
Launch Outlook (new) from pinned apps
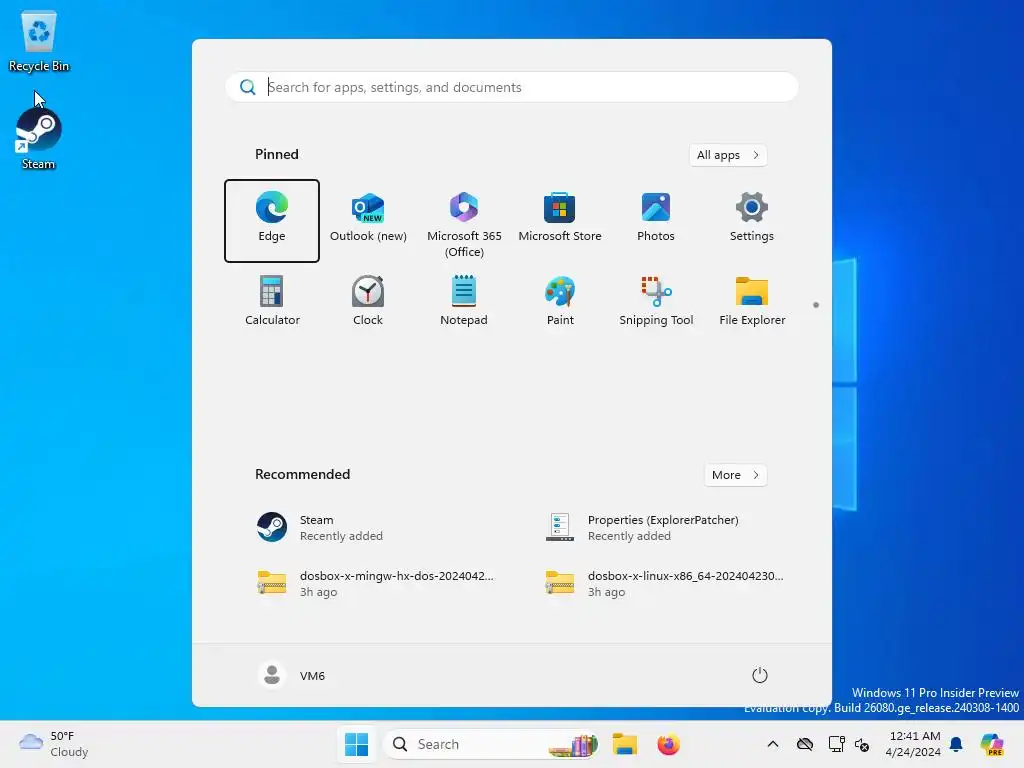(368, 221)
